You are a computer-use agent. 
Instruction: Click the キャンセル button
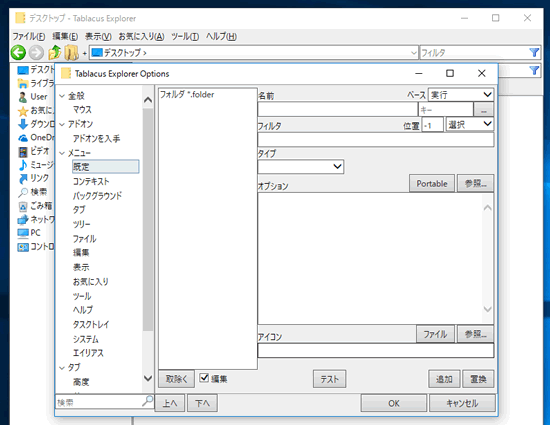click(x=462, y=403)
